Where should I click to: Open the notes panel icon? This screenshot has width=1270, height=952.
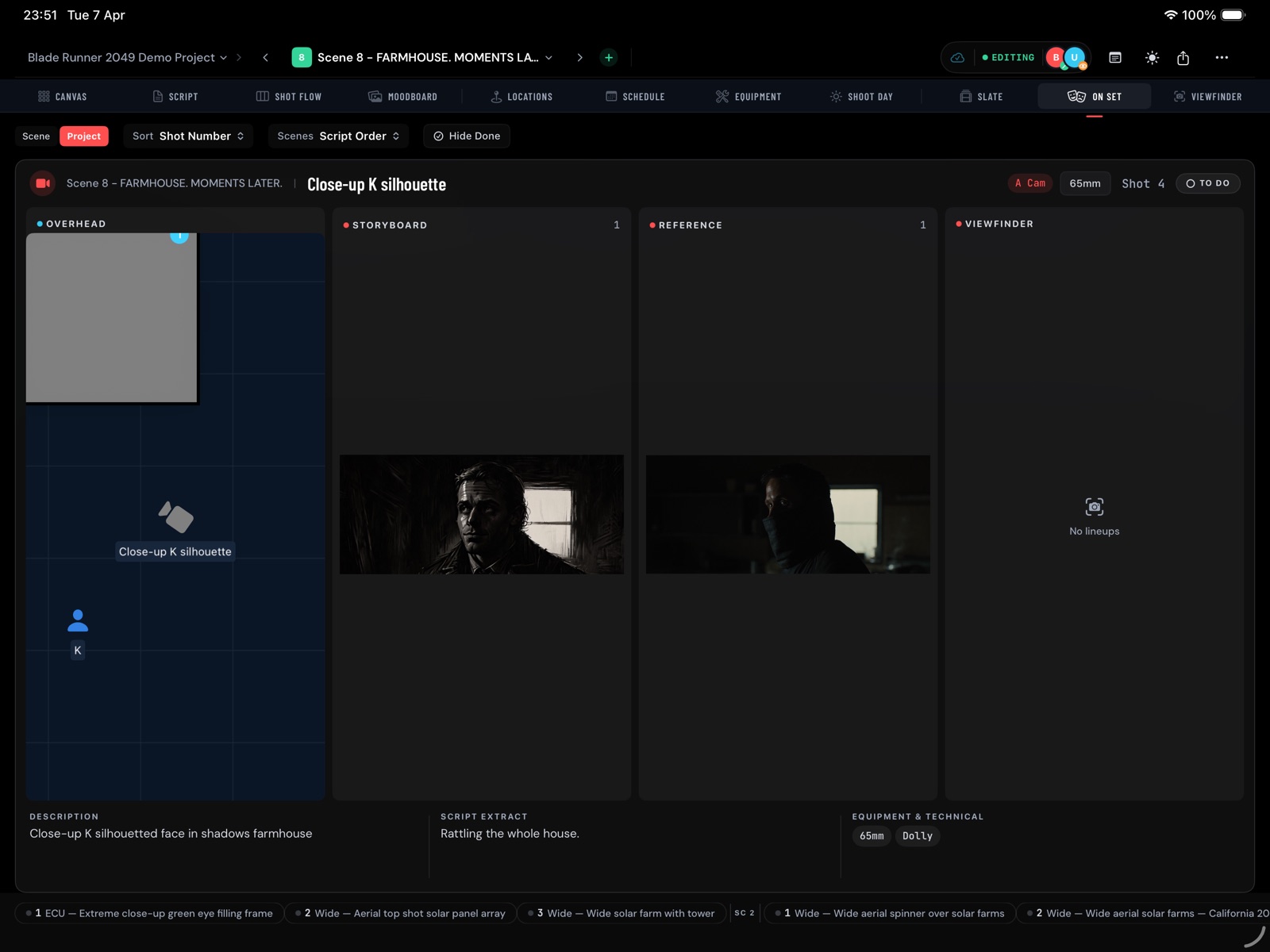1115,58
